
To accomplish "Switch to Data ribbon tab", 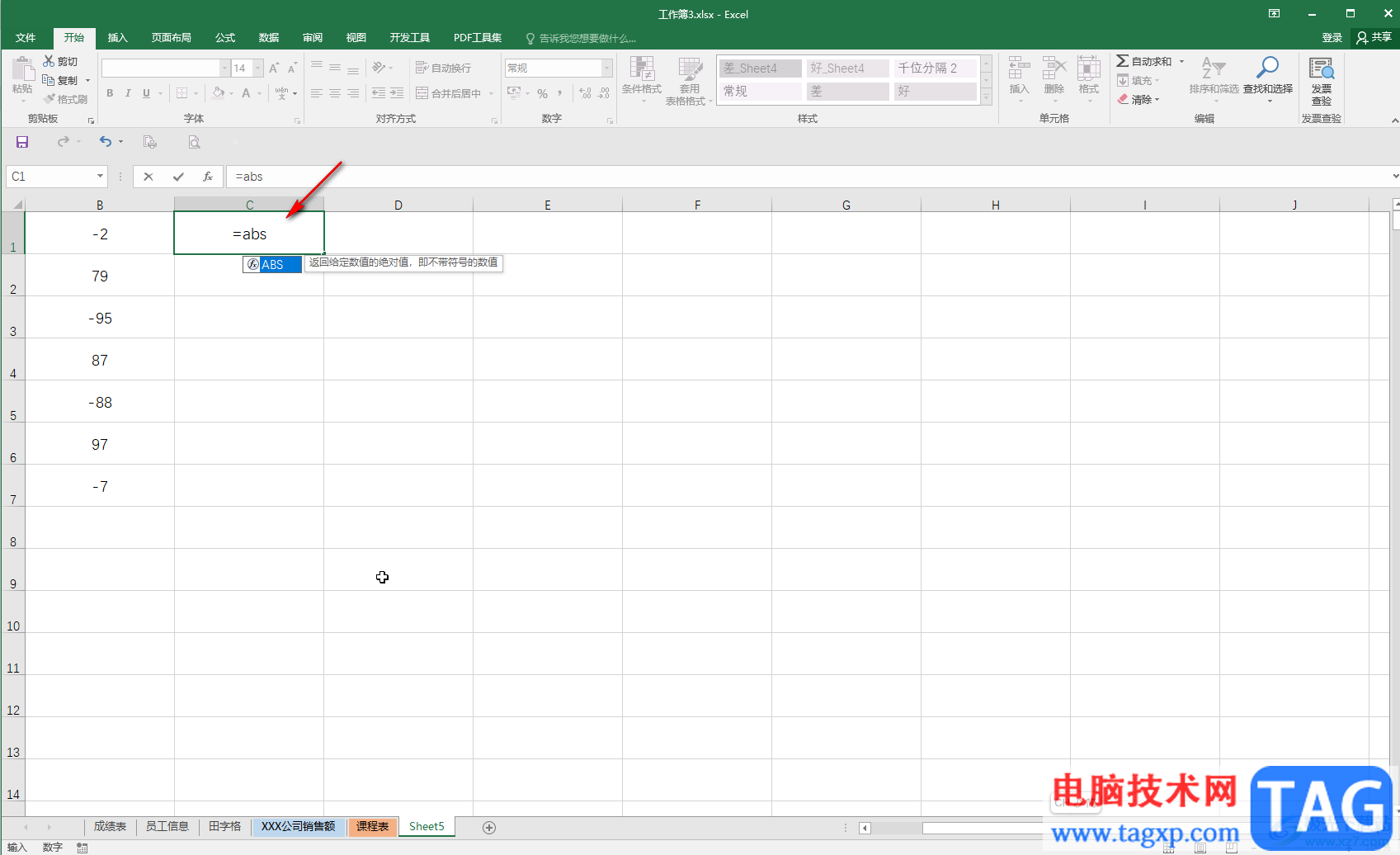I will tap(269, 38).
